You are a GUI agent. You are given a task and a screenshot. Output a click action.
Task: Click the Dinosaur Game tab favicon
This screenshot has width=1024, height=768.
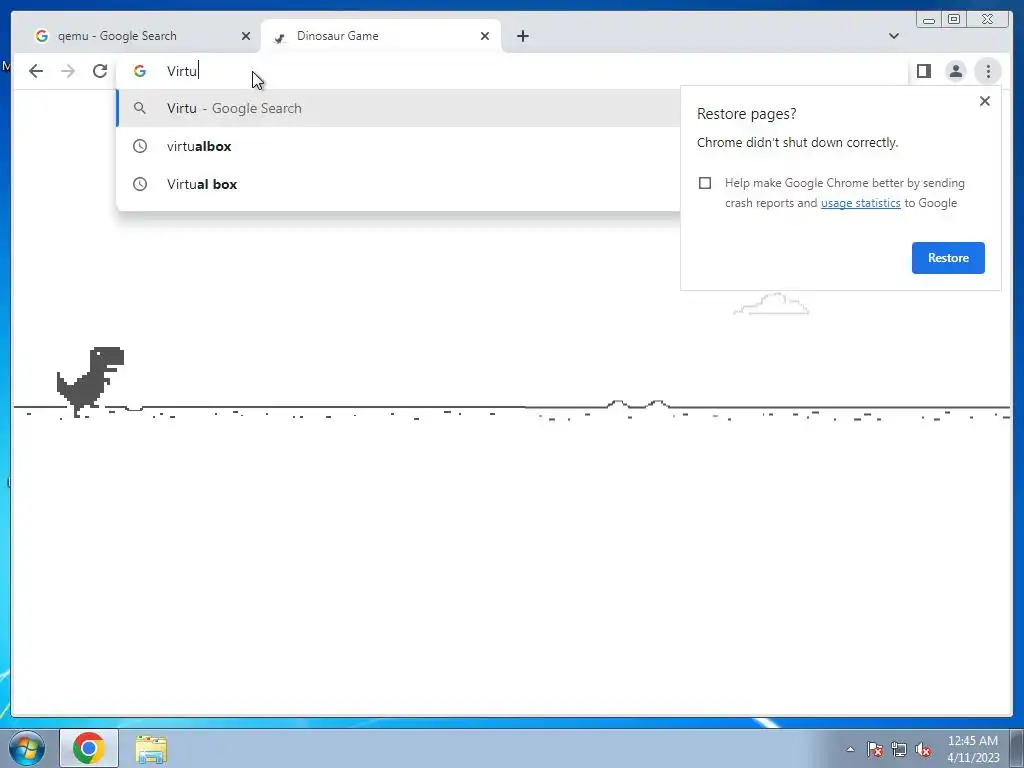click(x=280, y=37)
